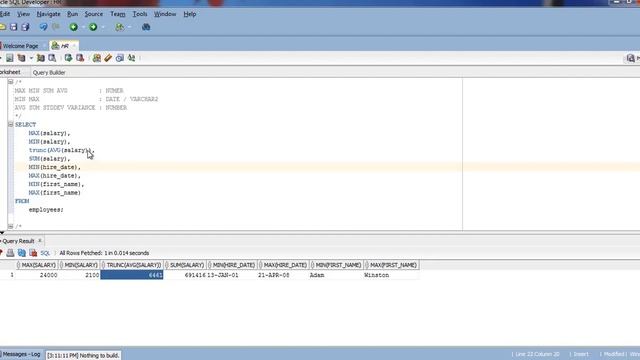Select the Query Result tab
Screen dimensions: 640x360
pos(18,241)
